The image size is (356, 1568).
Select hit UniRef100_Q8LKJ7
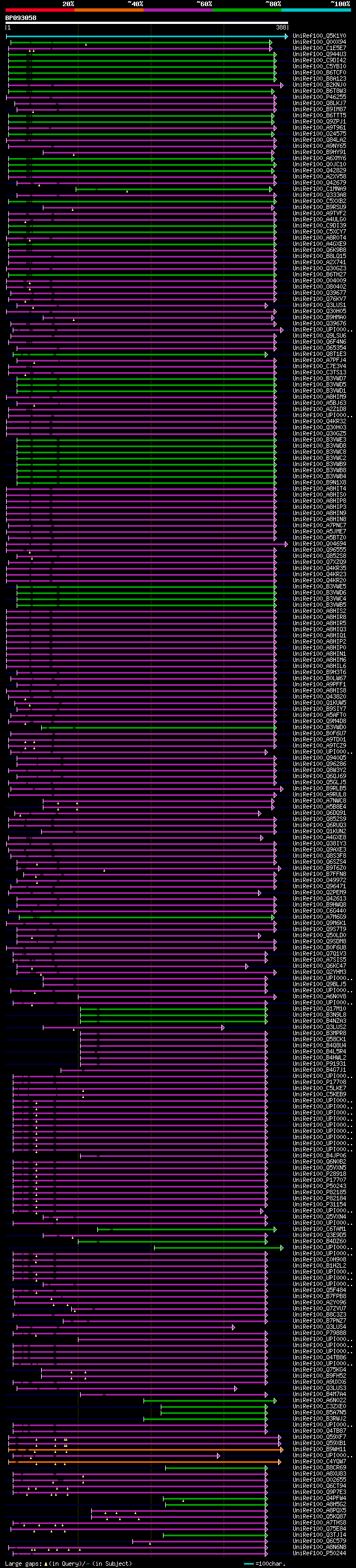(319, 103)
